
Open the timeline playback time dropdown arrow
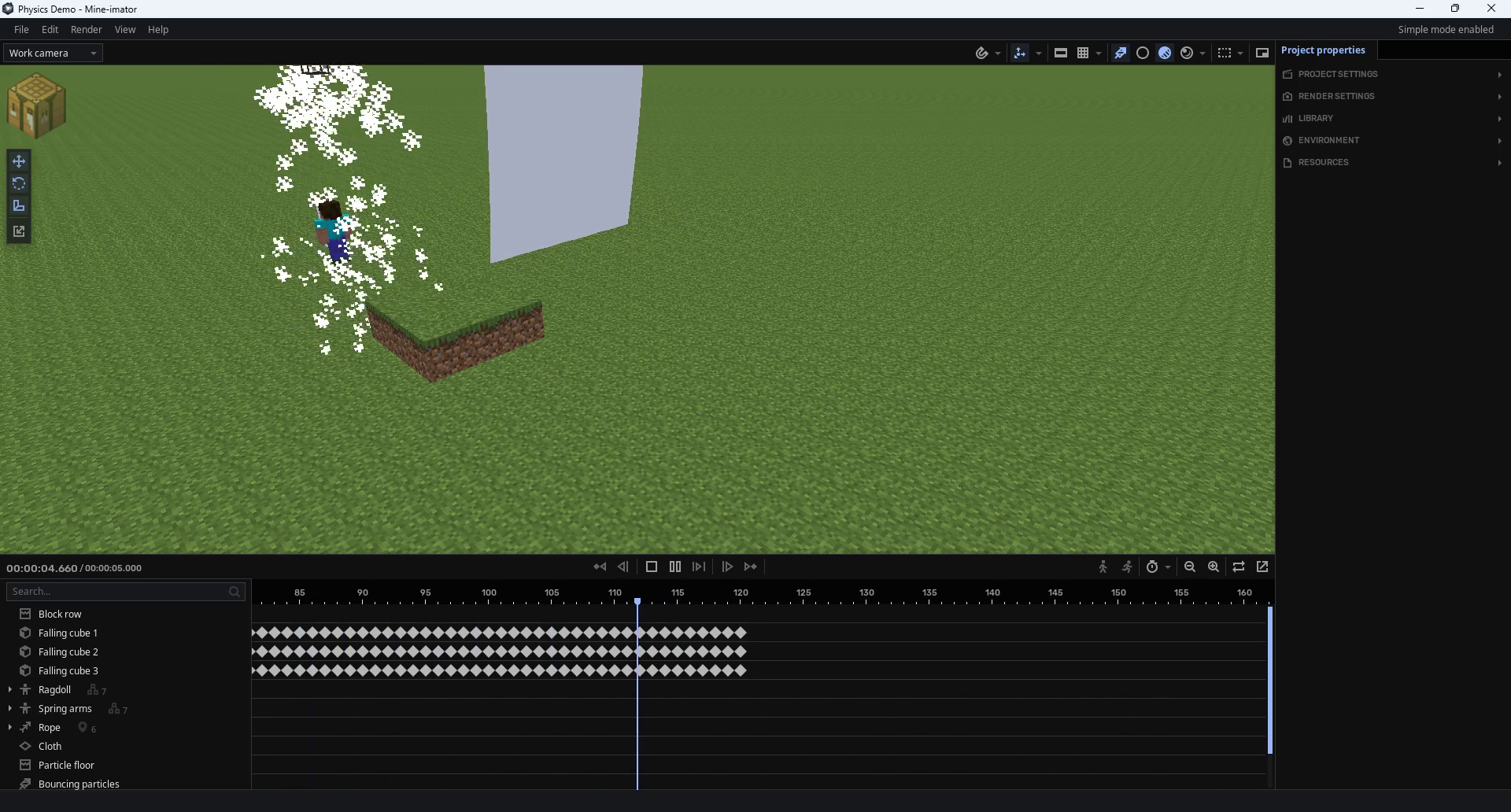(1168, 567)
